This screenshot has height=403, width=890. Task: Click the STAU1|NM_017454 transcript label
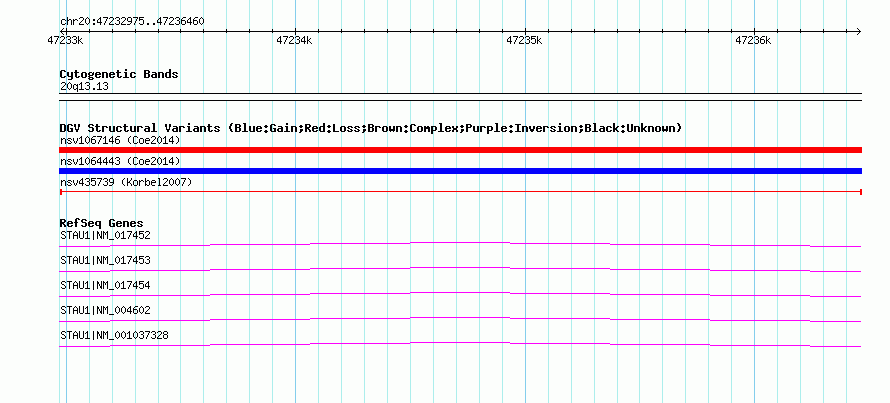[x=105, y=286]
